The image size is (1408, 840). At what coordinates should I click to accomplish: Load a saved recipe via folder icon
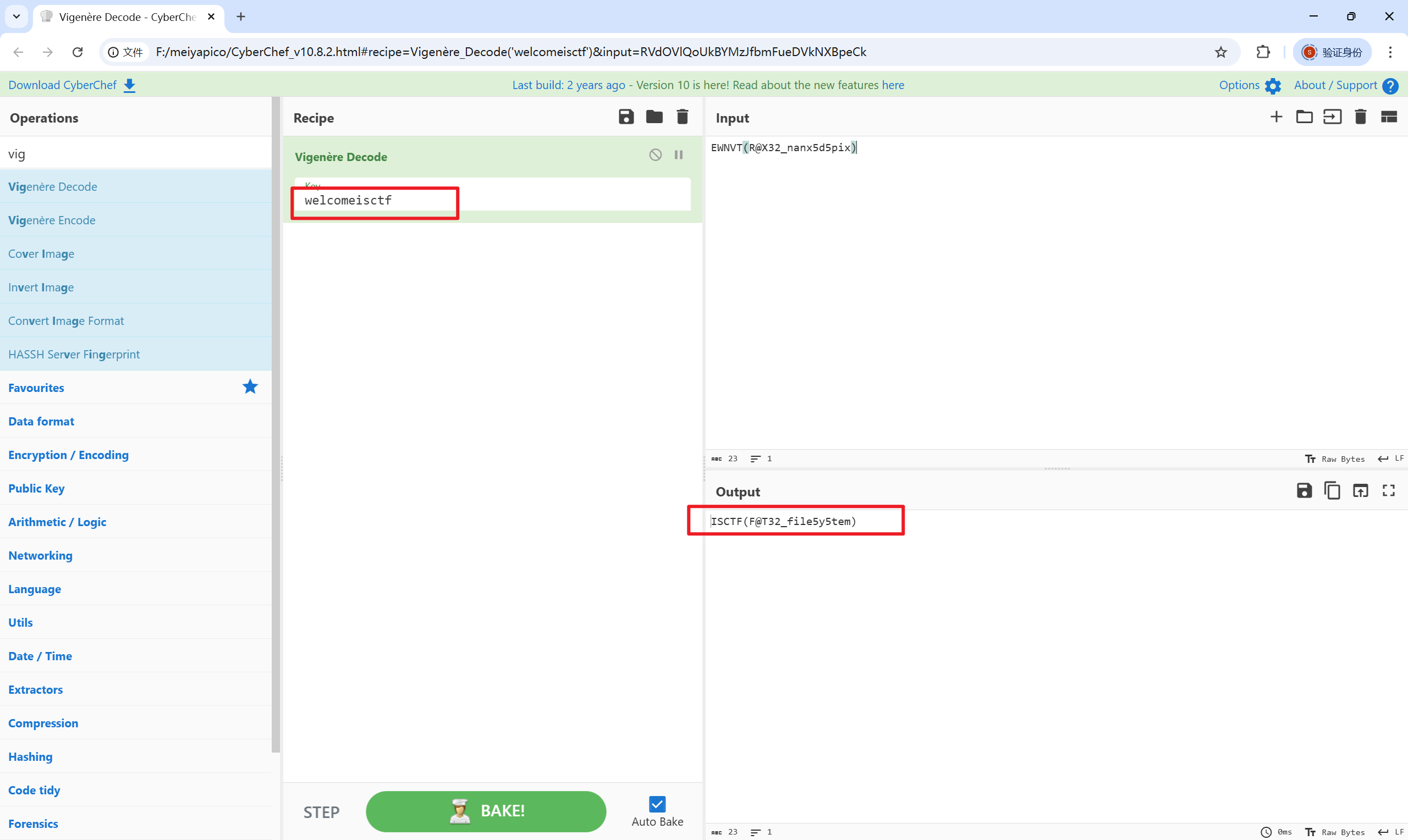tap(654, 117)
